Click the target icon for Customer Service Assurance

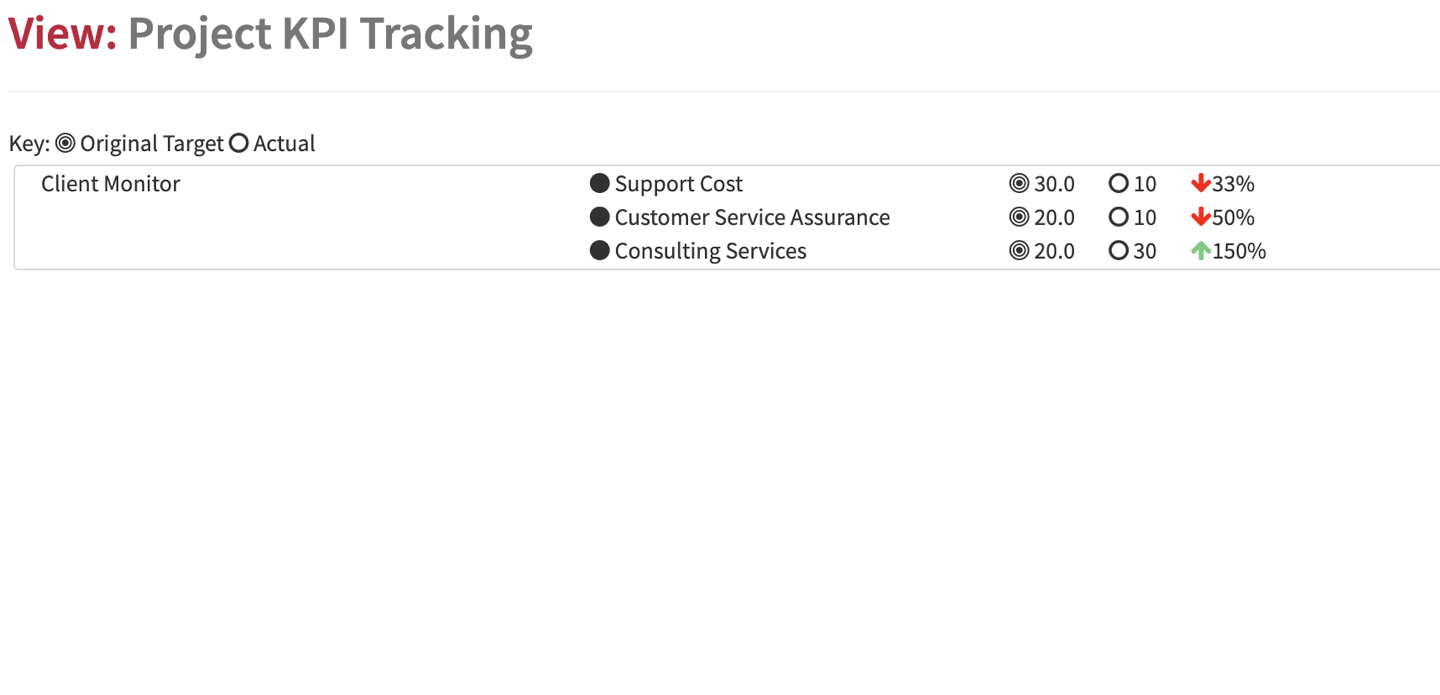(x=1019, y=217)
